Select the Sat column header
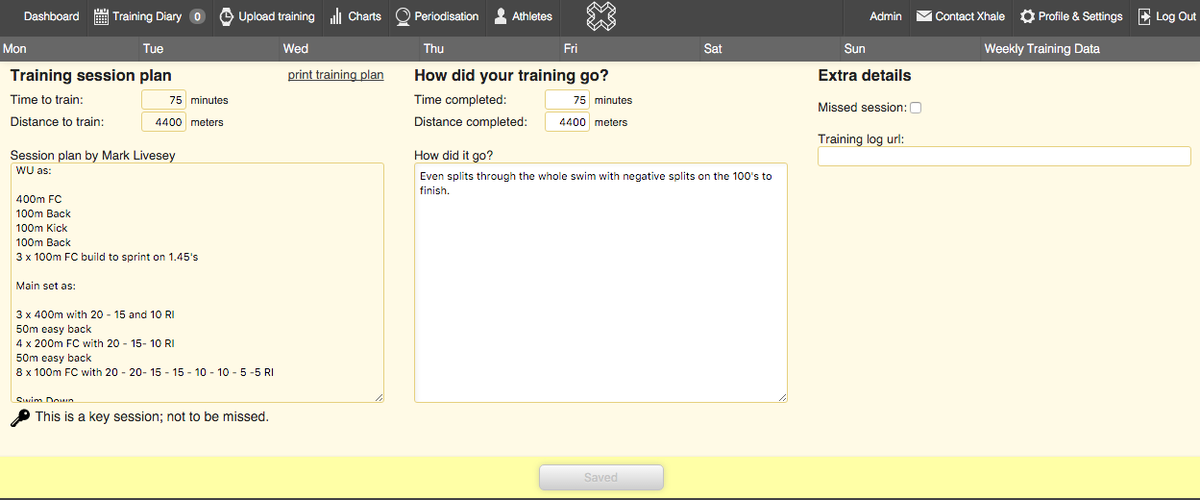Viewport: 1200px width, 500px height. [x=713, y=49]
